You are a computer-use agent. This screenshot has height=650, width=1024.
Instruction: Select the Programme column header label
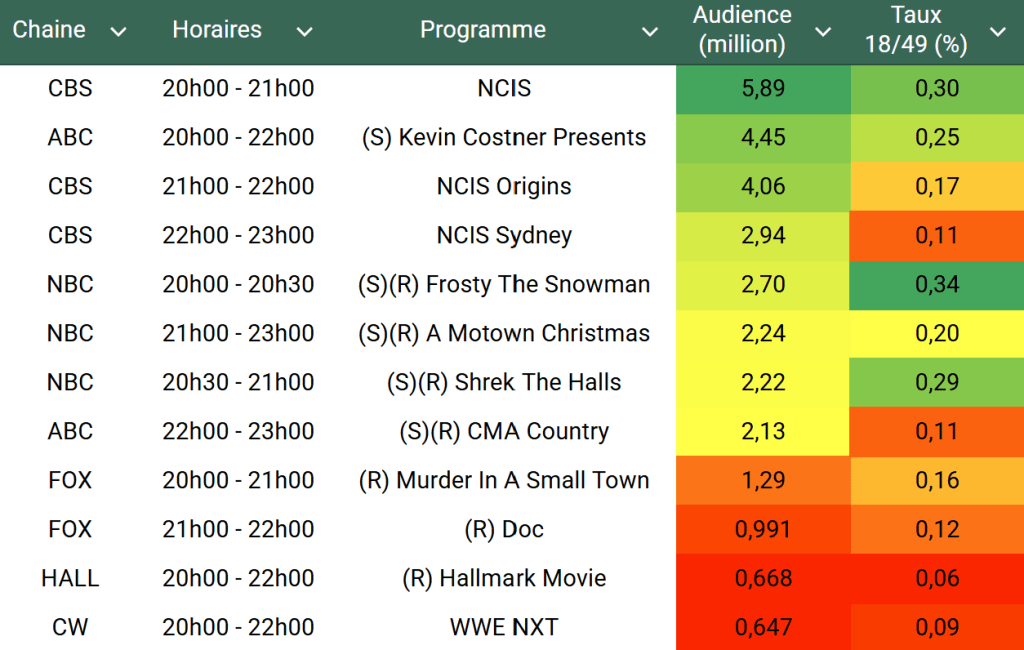(483, 30)
